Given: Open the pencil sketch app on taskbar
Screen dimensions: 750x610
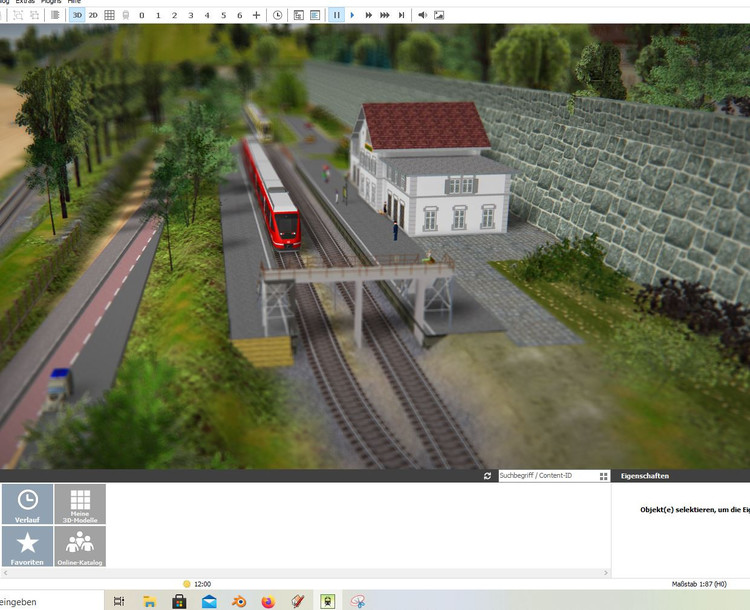Looking at the screenshot, I should click(298, 601).
